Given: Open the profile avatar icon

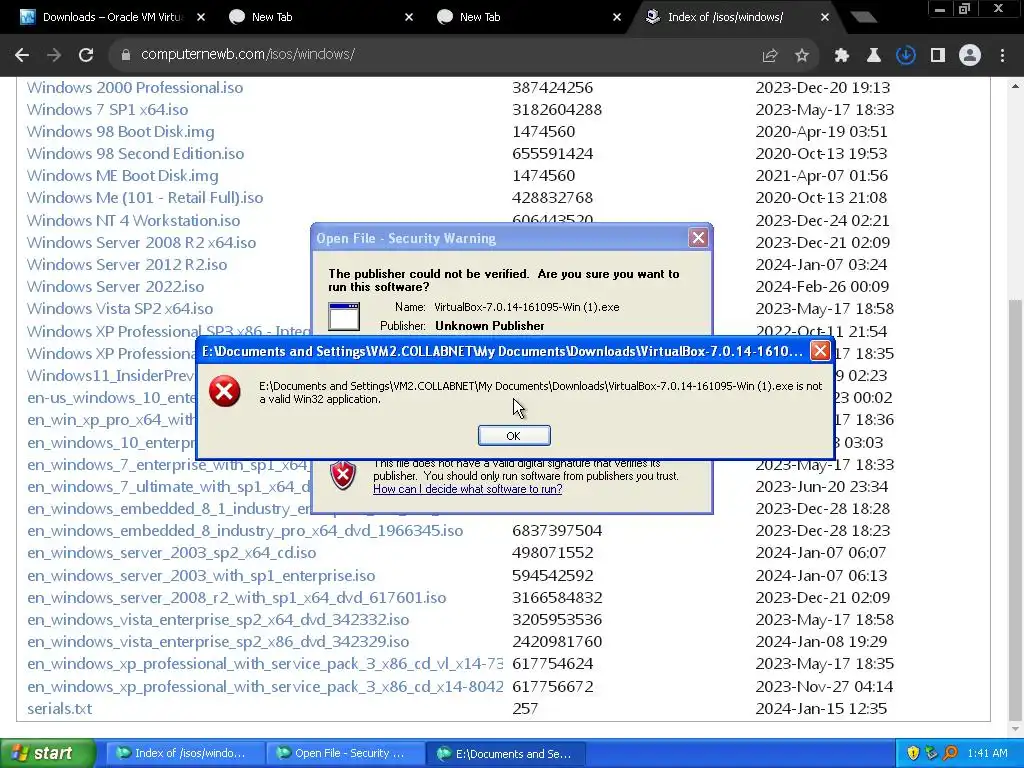Looking at the screenshot, I should (x=970, y=56).
